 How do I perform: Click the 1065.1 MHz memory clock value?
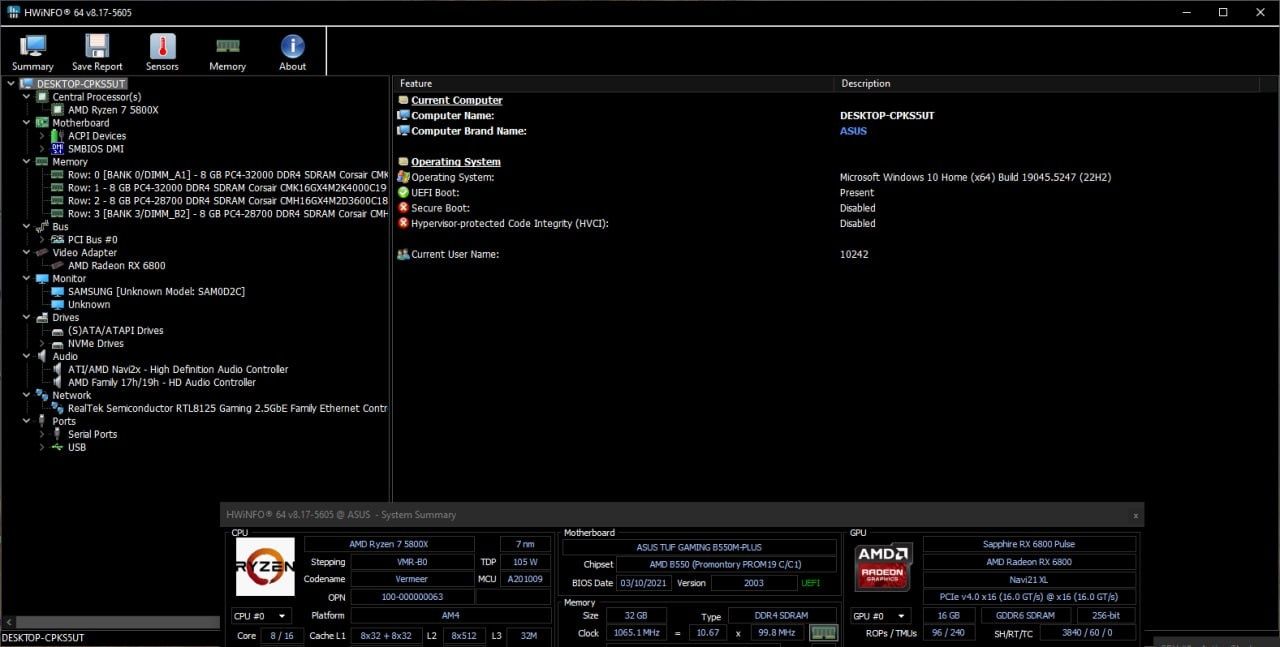[636, 633]
